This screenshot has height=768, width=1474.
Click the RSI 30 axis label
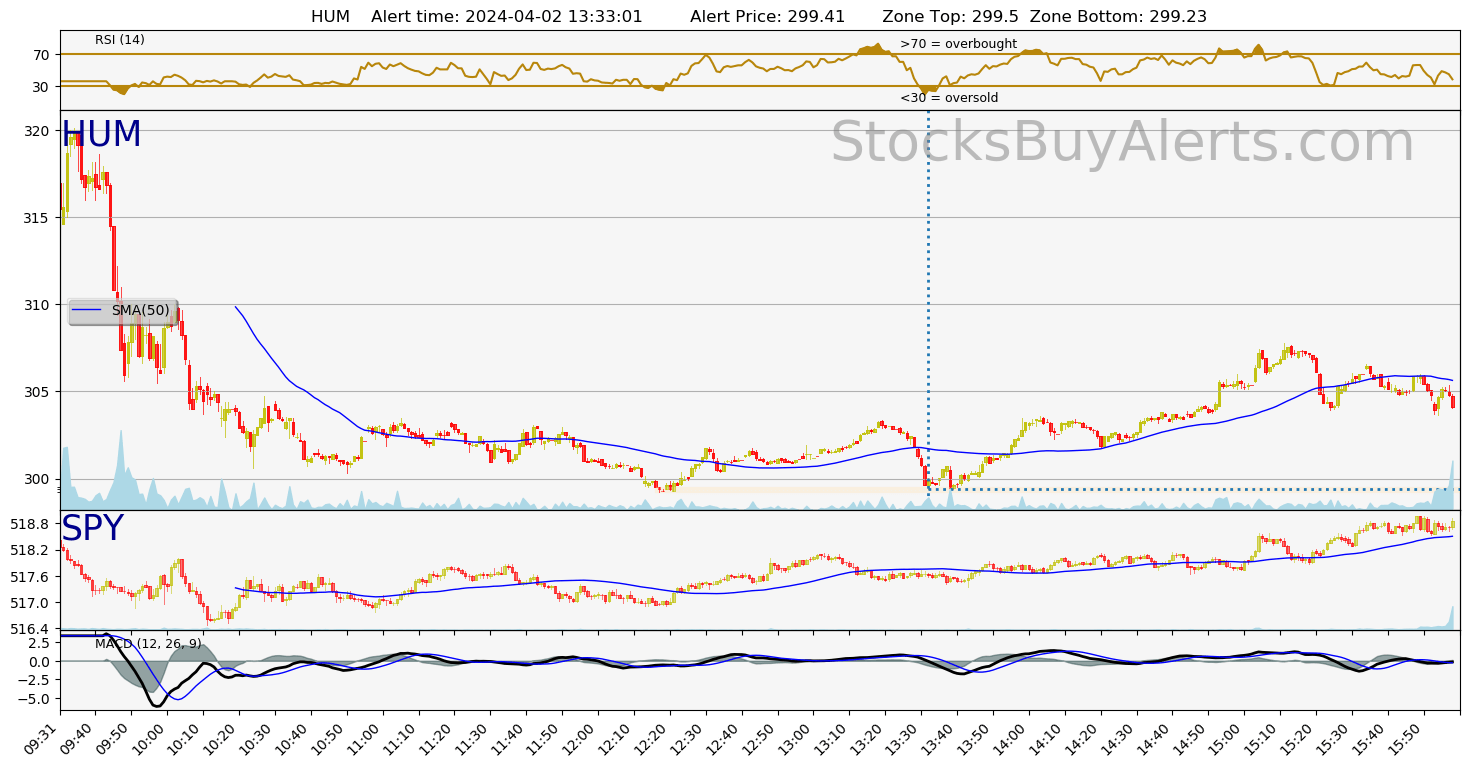click(x=42, y=87)
